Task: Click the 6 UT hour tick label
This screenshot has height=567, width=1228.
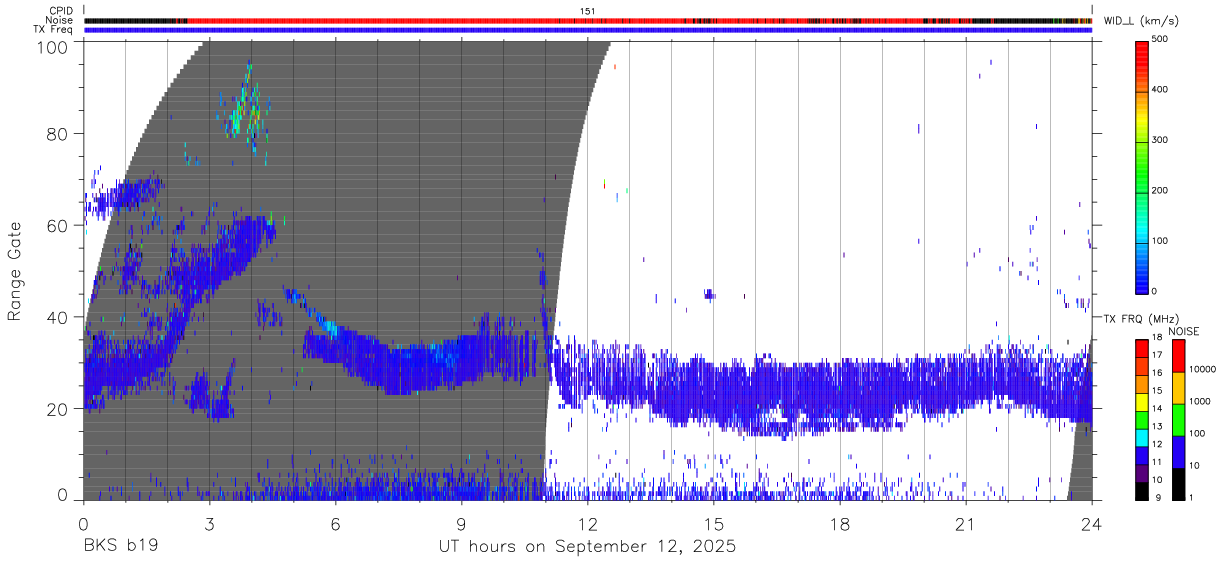Action: 335,524
